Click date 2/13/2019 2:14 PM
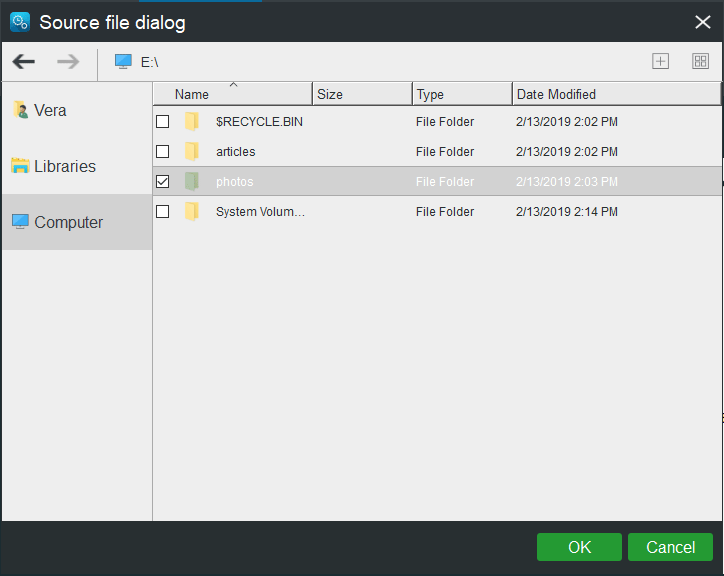Viewport: 724px width, 576px height. pos(567,212)
